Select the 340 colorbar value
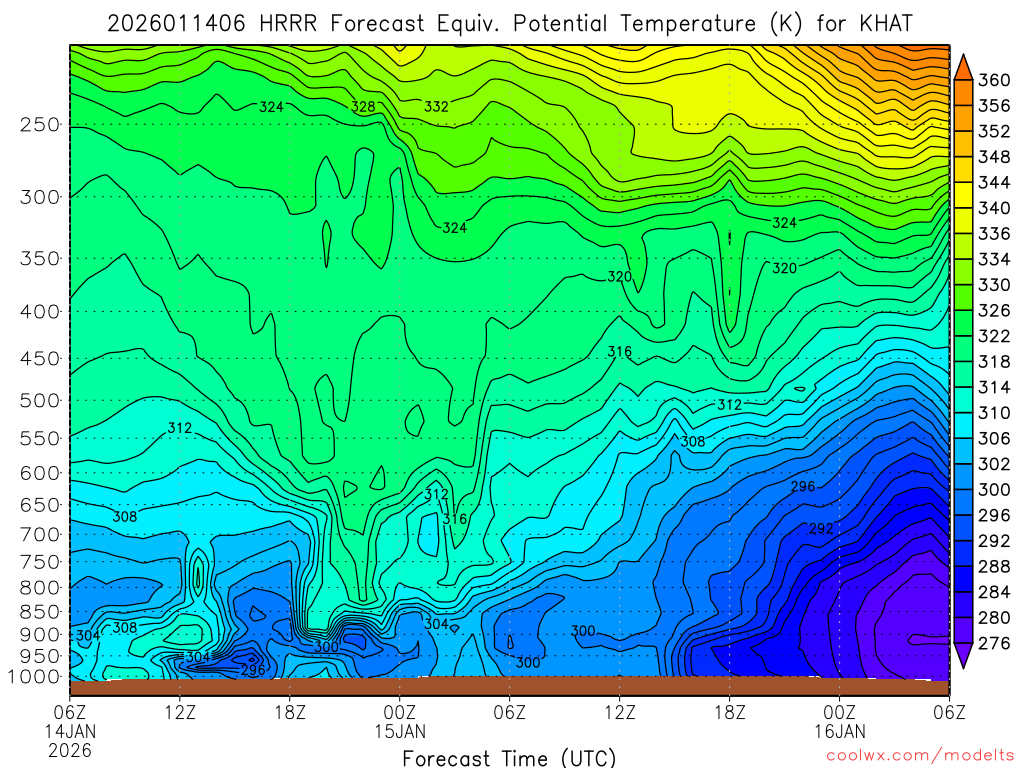 (993, 208)
